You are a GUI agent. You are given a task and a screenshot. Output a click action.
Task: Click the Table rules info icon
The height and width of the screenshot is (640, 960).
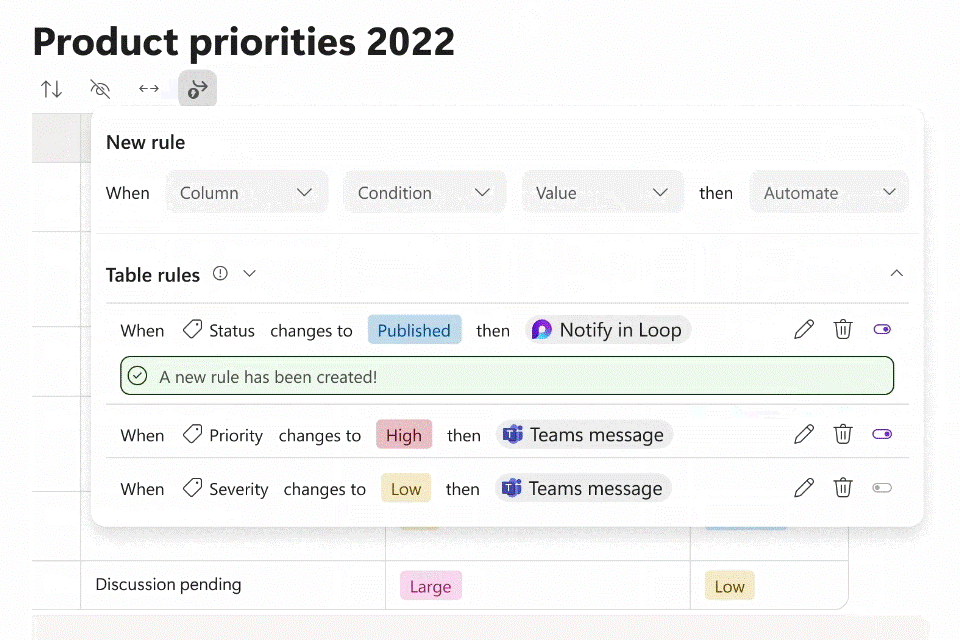(x=221, y=273)
